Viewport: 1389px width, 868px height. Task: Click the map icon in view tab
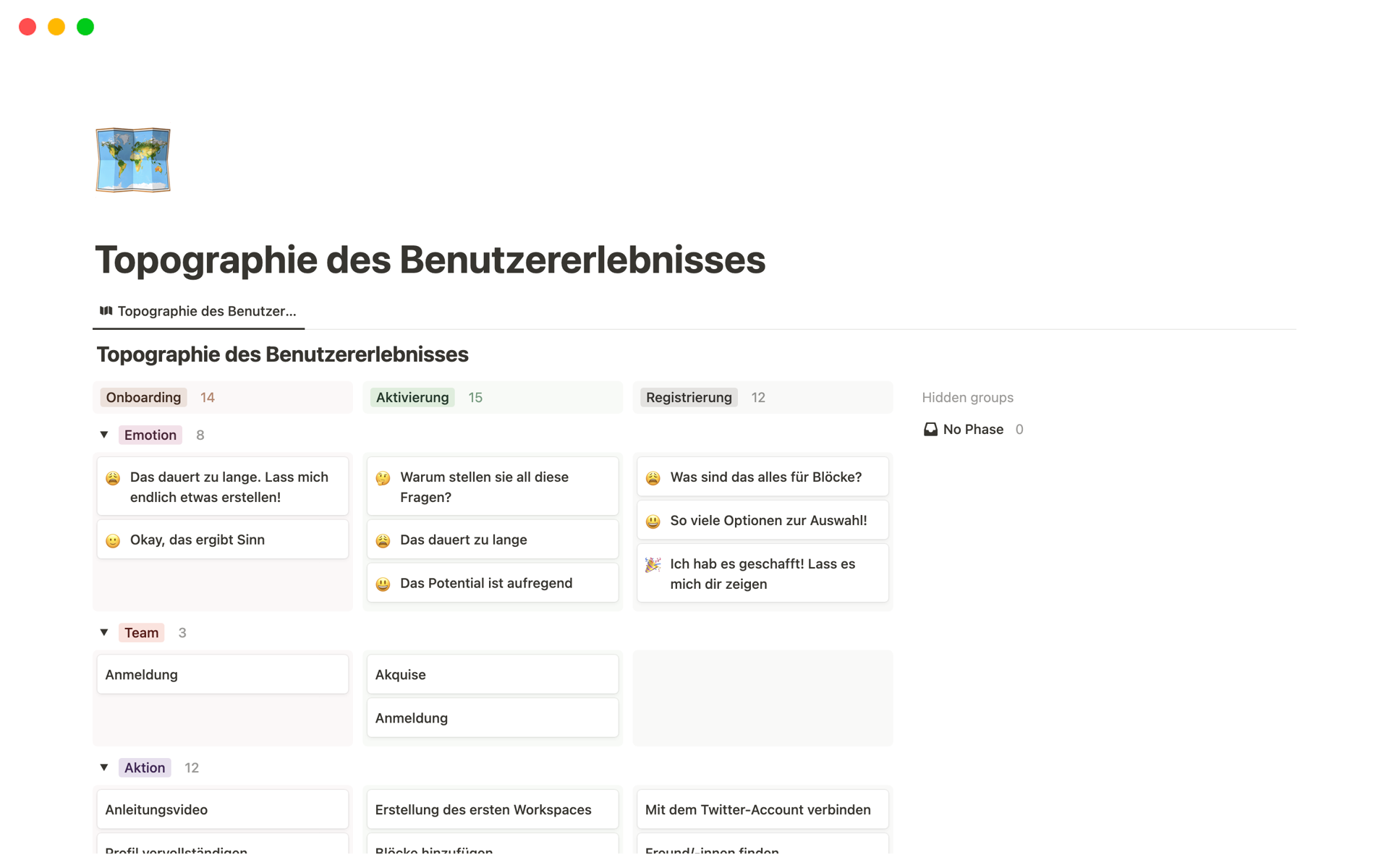coord(106,311)
